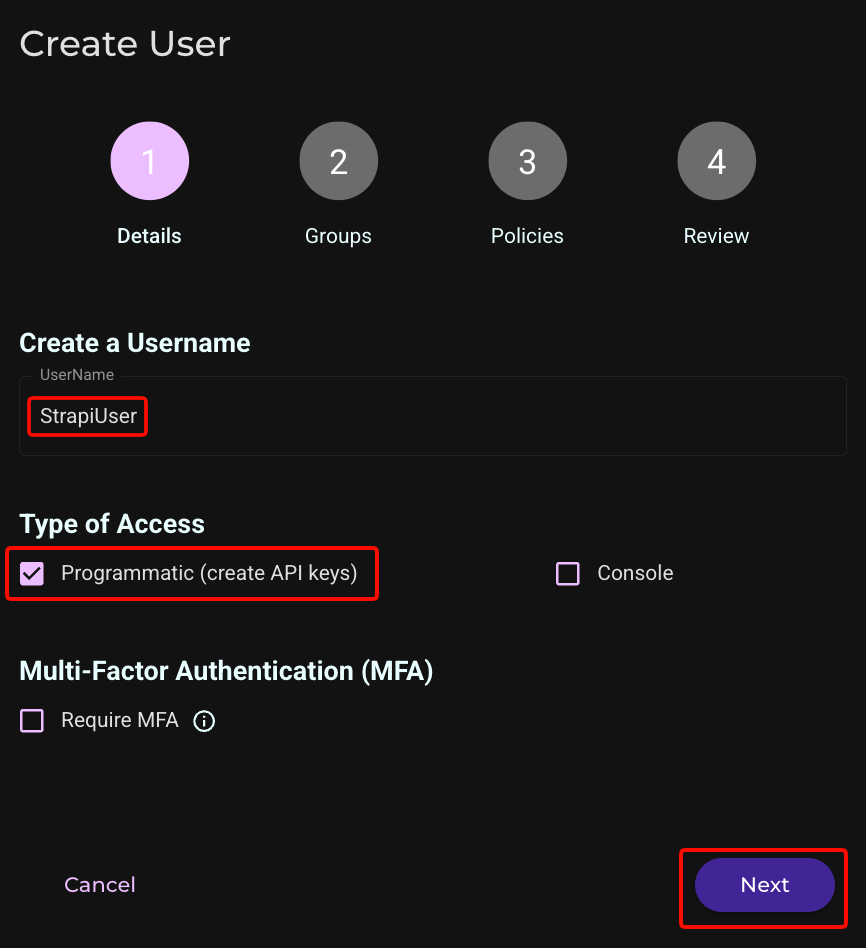This screenshot has height=948, width=866.
Task: Open the Policies step label
Action: tap(527, 236)
